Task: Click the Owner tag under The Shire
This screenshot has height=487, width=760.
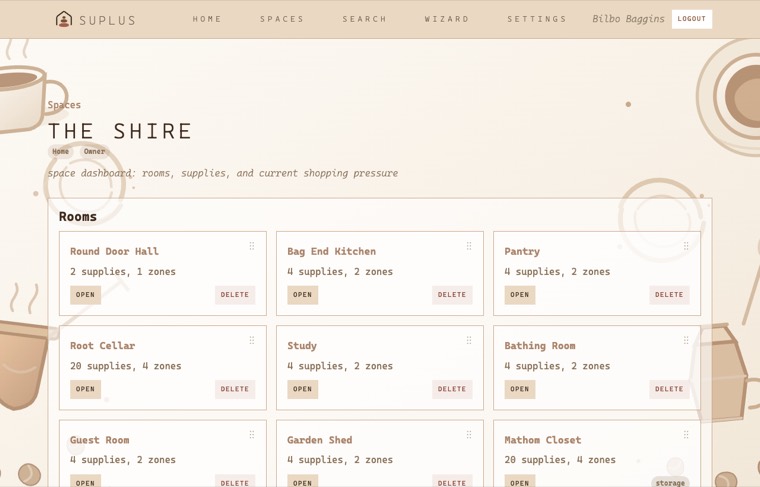Action: click(94, 151)
